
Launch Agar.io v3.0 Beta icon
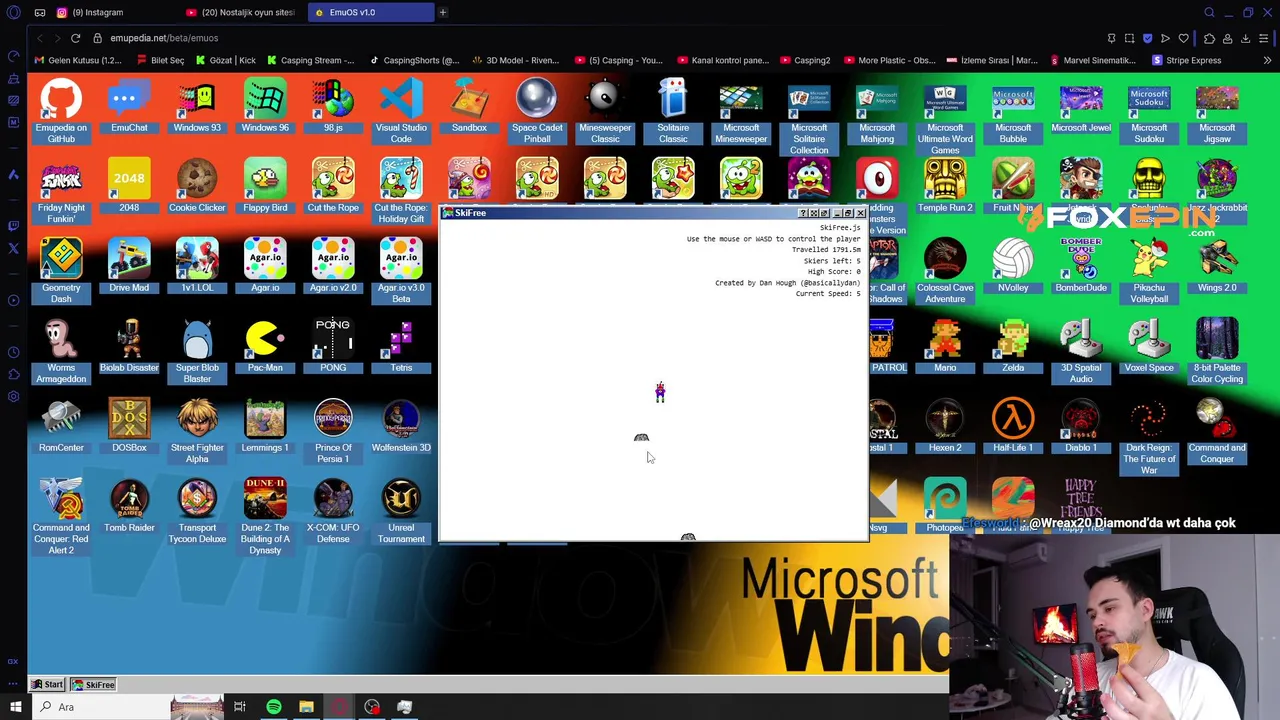401,271
